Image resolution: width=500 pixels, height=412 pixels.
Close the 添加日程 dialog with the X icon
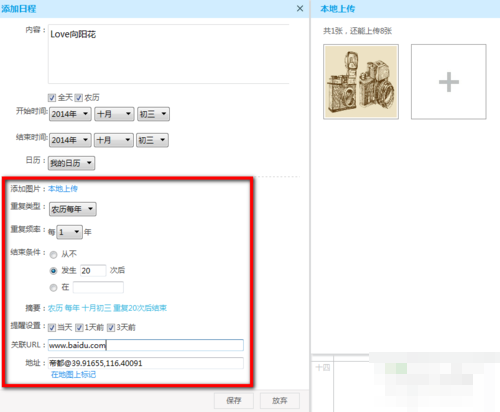300,8
